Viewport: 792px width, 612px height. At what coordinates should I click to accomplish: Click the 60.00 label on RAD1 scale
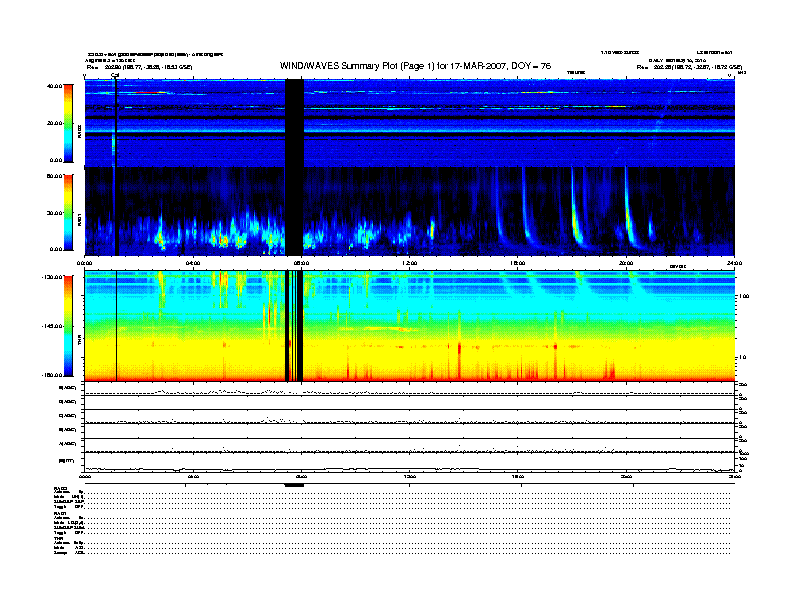[x=54, y=176]
